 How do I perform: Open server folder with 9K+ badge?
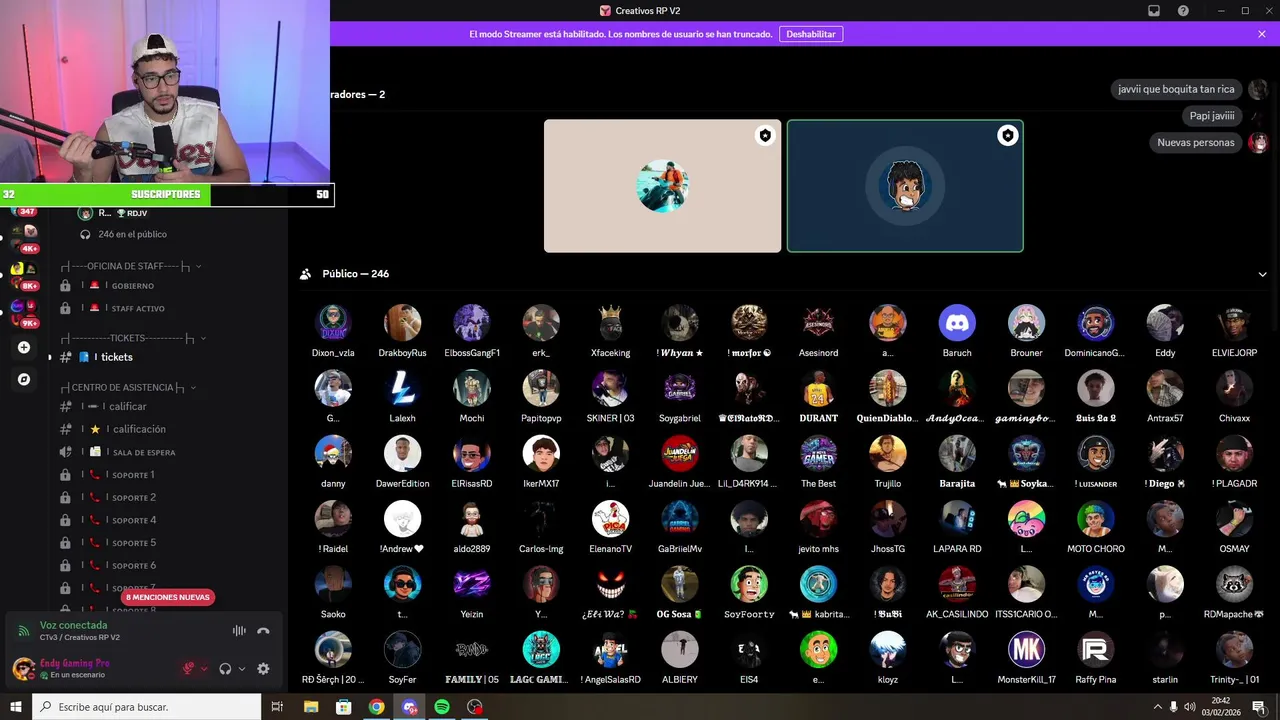pyautogui.click(x=24, y=311)
